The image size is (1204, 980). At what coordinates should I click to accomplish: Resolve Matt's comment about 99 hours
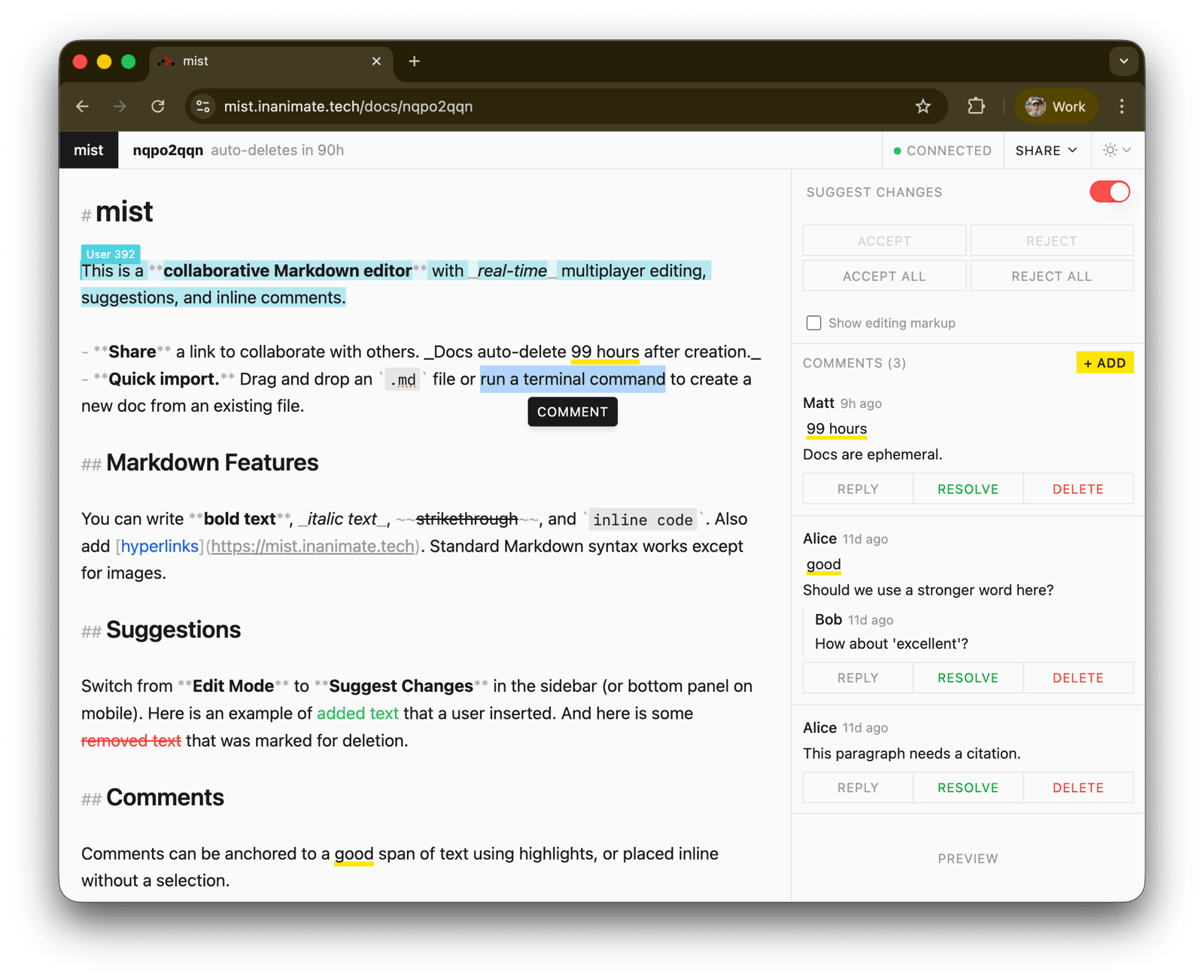click(968, 489)
